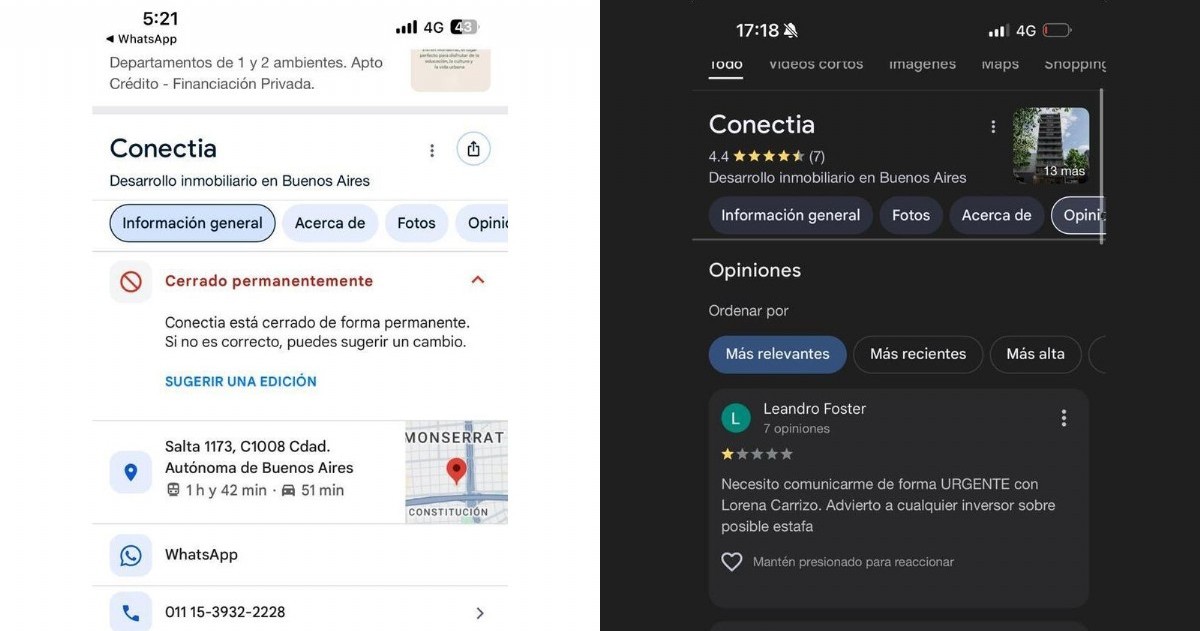This screenshot has width=1200, height=631.
Task: Switch to Acerca de tab in light view
Action: 330,223
